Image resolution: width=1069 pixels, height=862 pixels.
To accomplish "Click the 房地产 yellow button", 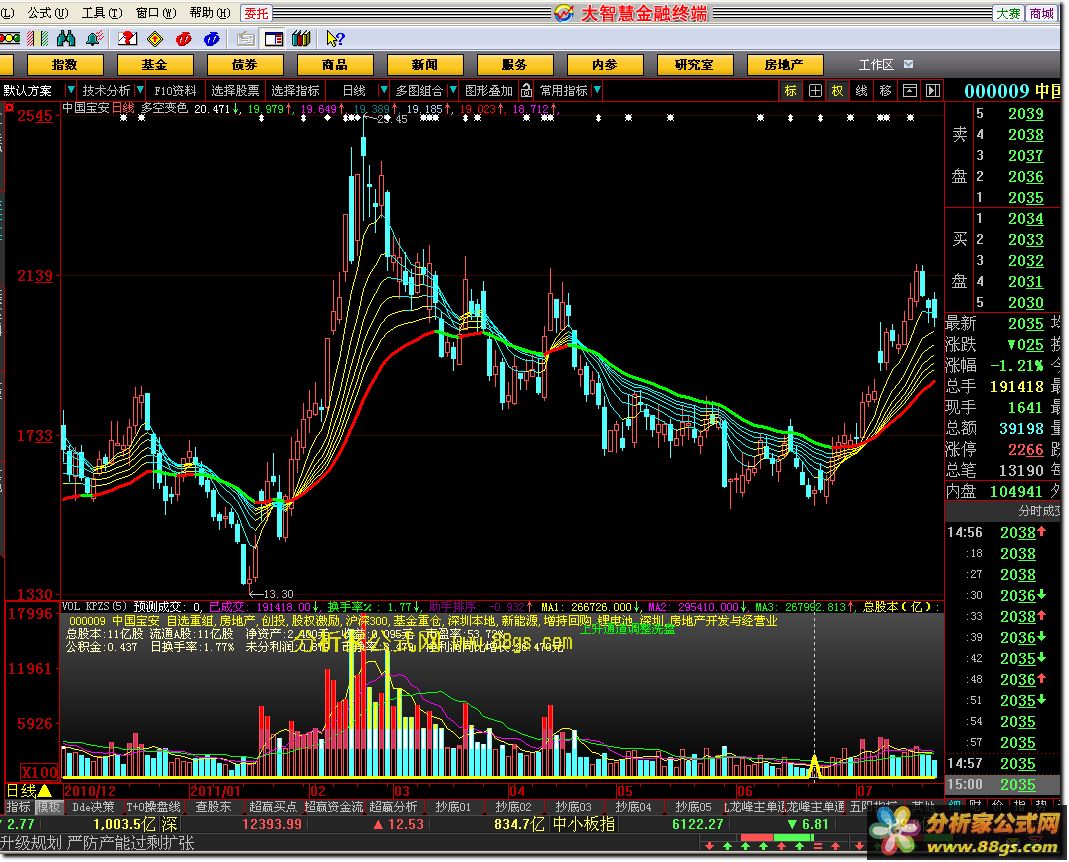I will (x=785, y=65).
